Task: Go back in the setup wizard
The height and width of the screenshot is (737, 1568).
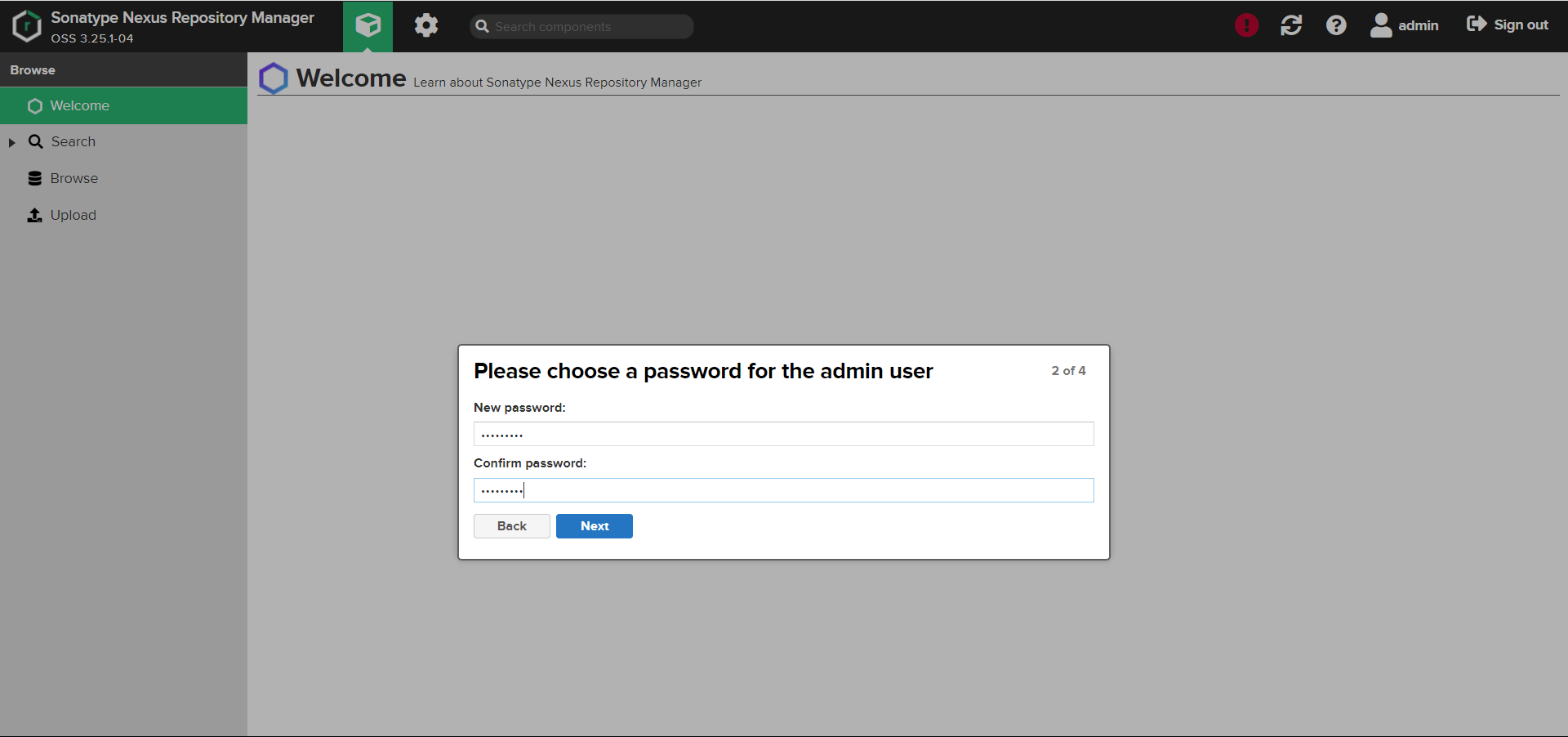Action: coord(511,525)
